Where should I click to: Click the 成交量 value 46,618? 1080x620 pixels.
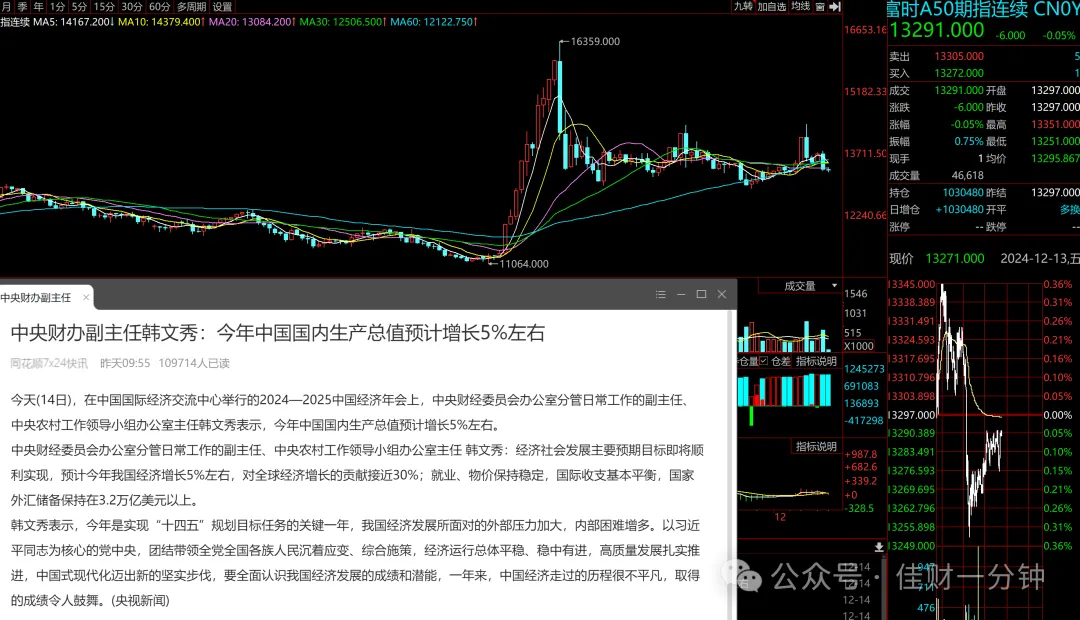[x=968, y=176]
